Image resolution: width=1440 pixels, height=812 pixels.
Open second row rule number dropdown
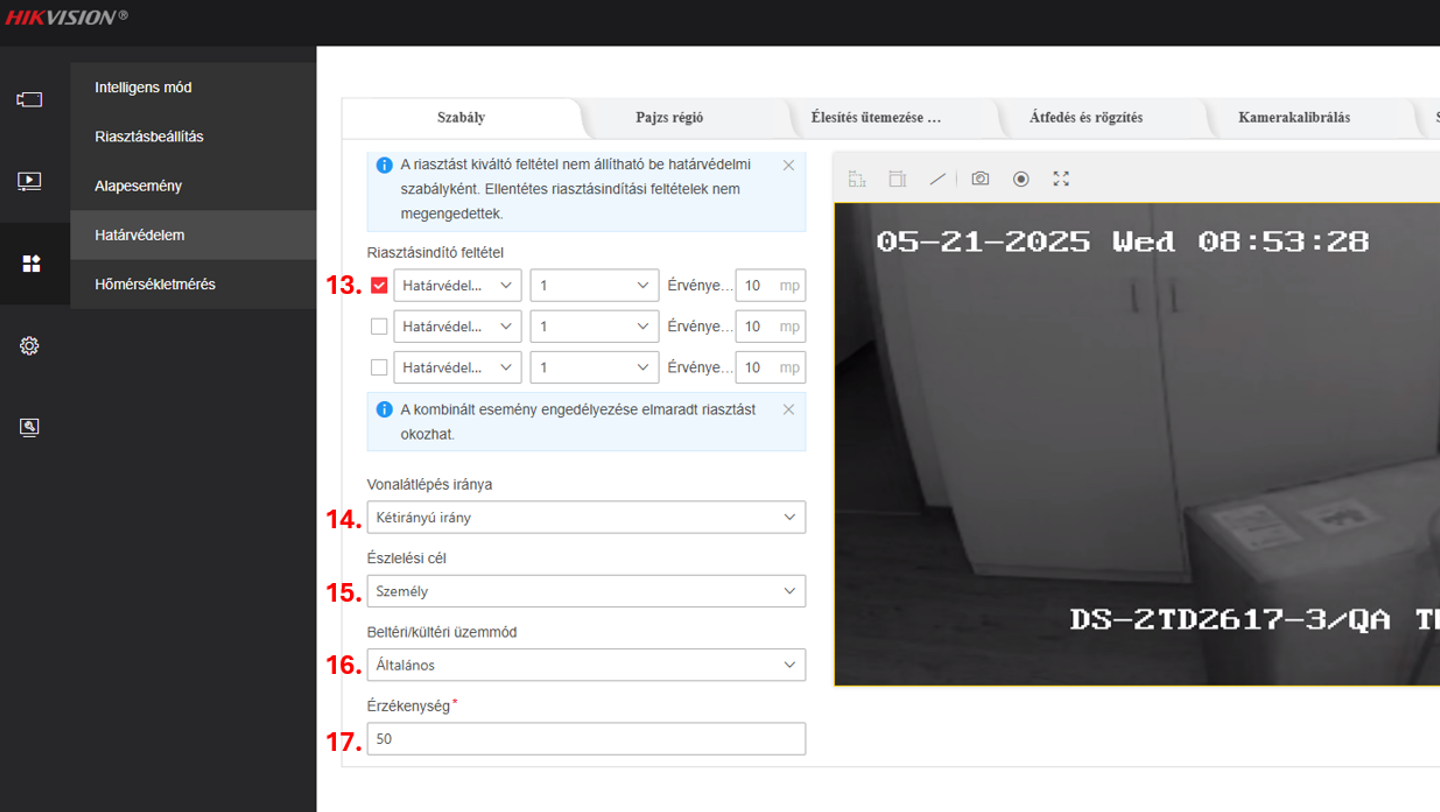(594, 326)
